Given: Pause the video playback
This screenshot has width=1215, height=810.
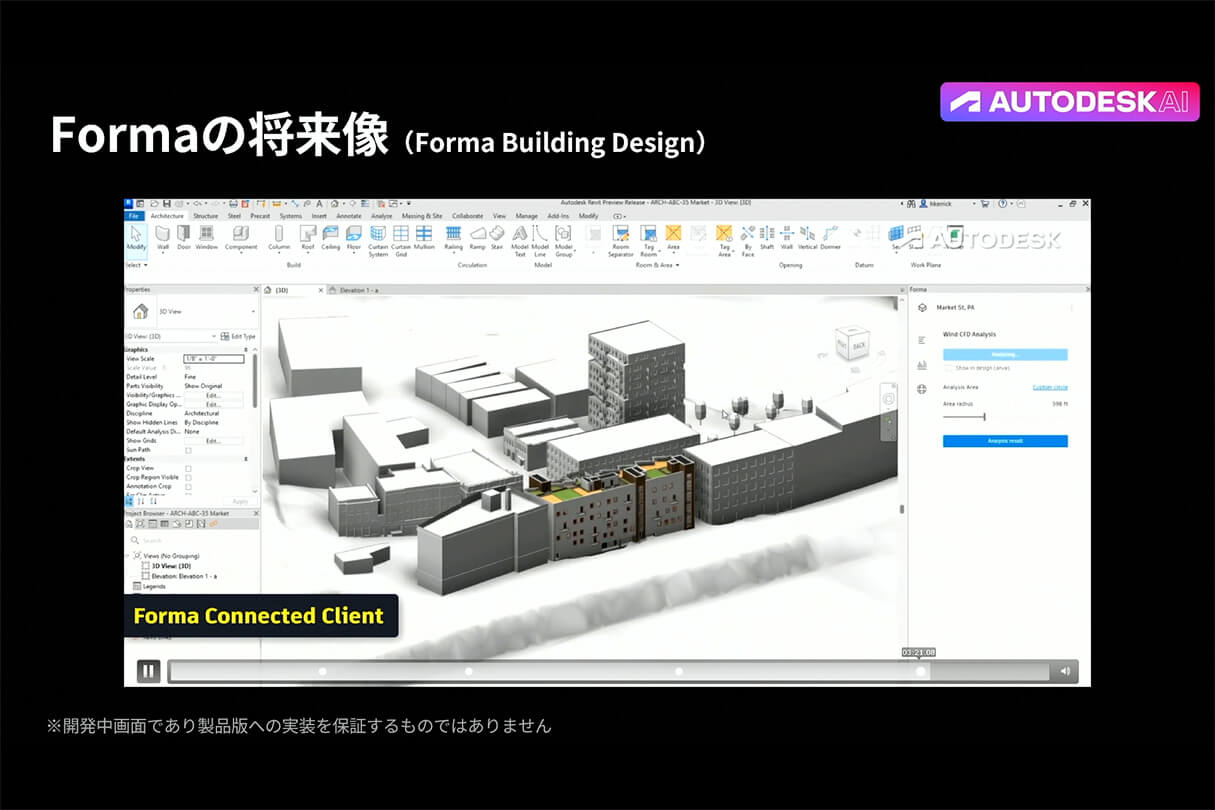Looking at the screenshot, I should (x=148, y=671).
